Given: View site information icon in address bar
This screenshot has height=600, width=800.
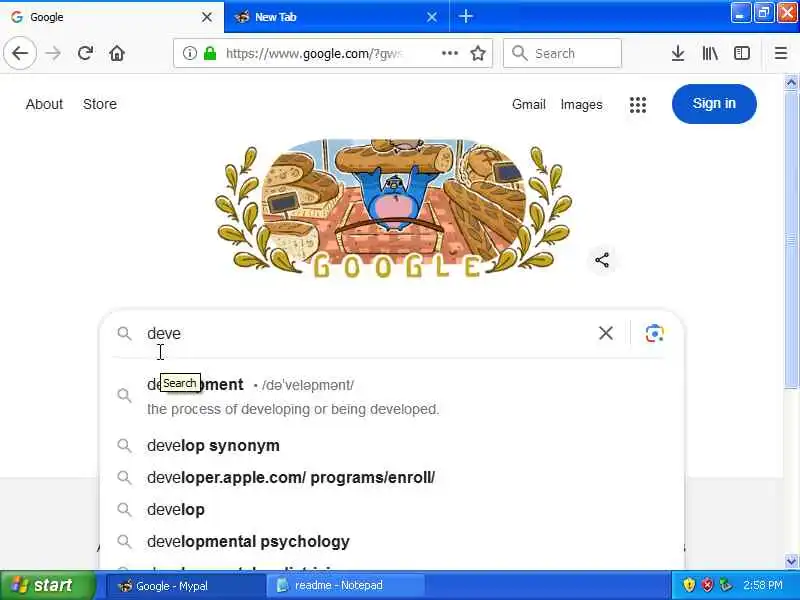Looking at the screenshot, I should [189, 53].
